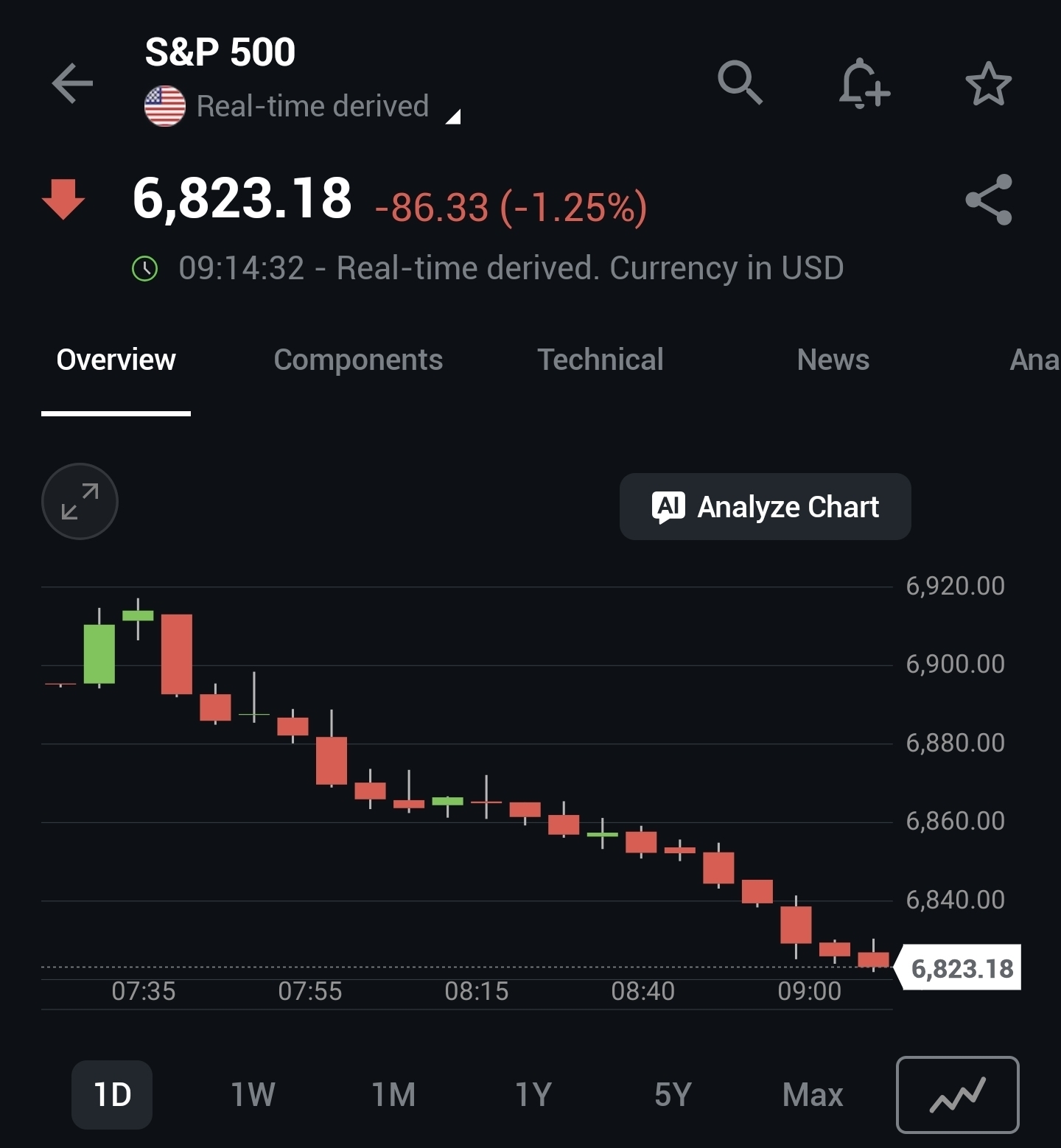
Task: Select the Overview tab
Action: pyautogui.click(x=116, y=360)
